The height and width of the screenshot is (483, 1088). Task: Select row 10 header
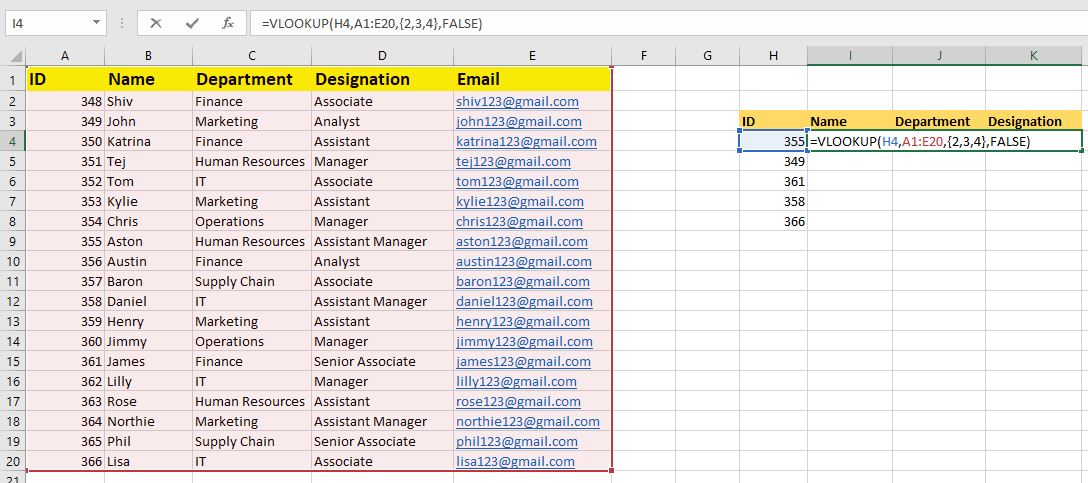pyautogui.click(x=13, y=261)
